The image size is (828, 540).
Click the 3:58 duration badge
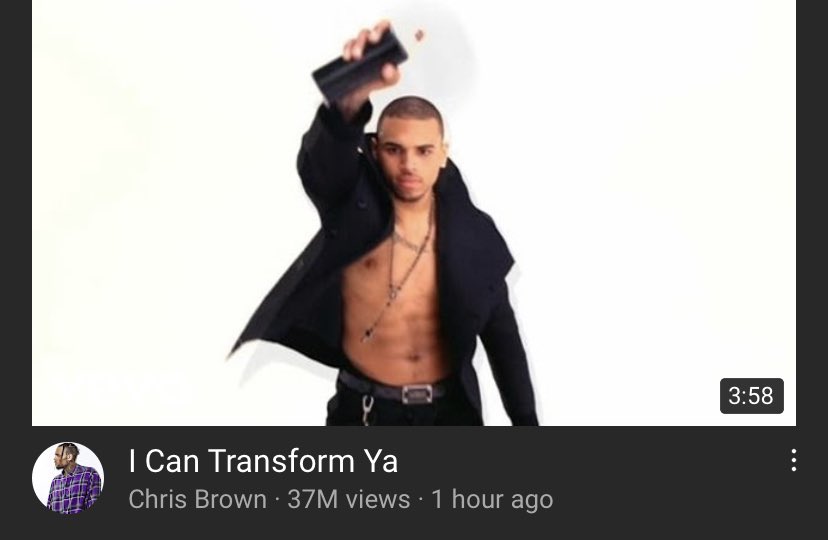point(751,396)
